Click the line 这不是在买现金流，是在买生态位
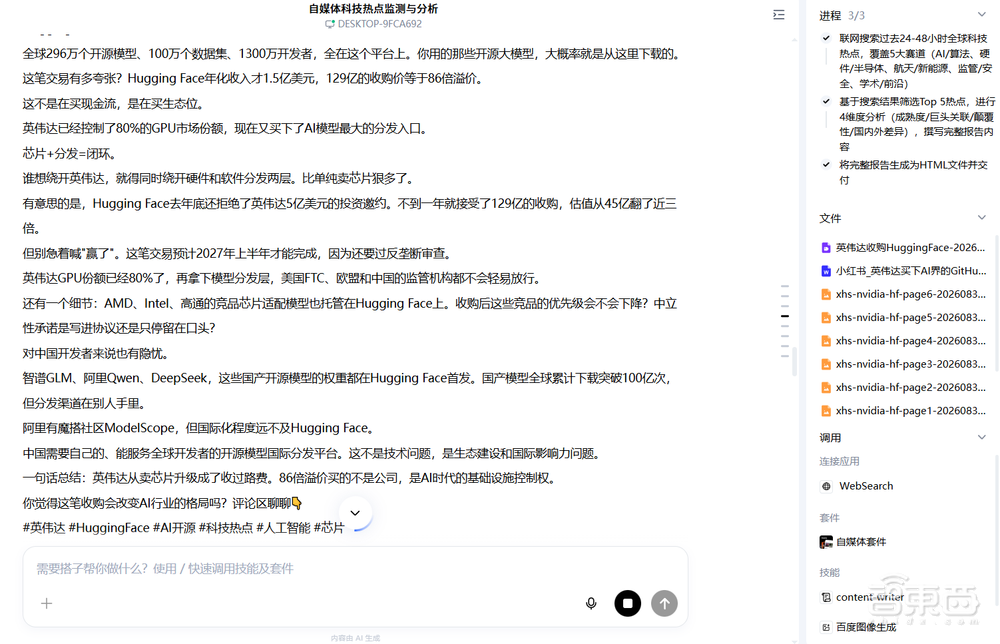1000x644 pixels. click(114, 104)
